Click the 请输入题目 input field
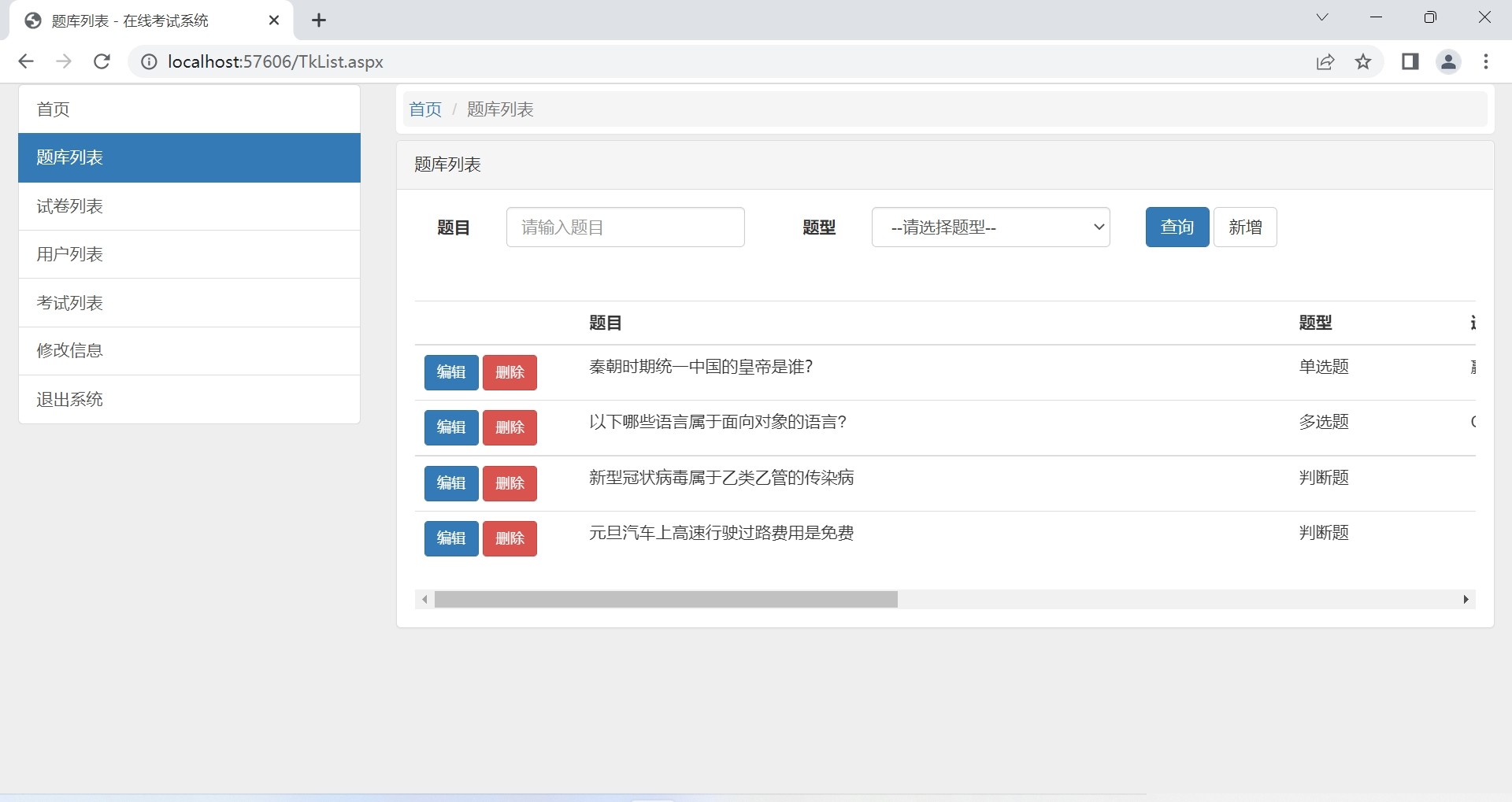This screenshot has height=802, width=1512. [x=625, y=227]
